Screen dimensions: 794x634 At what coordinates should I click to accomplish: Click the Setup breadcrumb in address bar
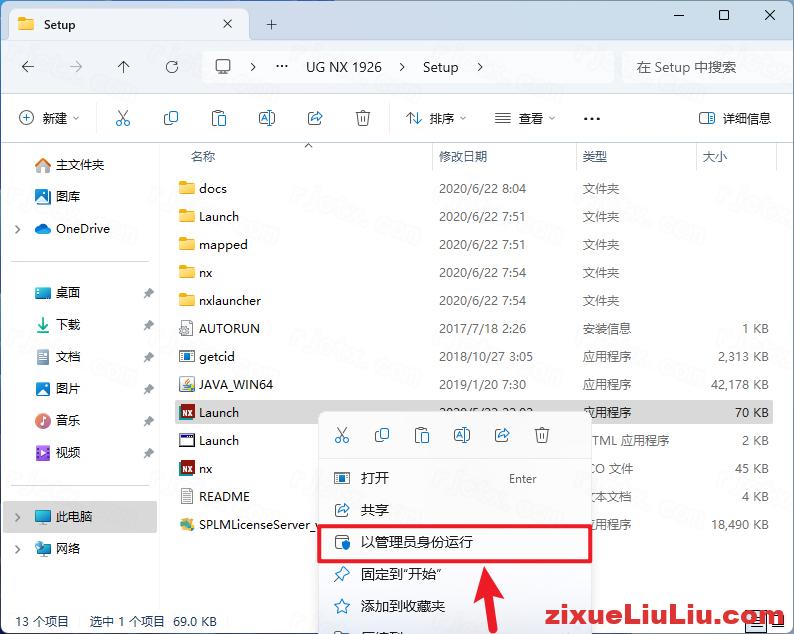coord(440,67)
